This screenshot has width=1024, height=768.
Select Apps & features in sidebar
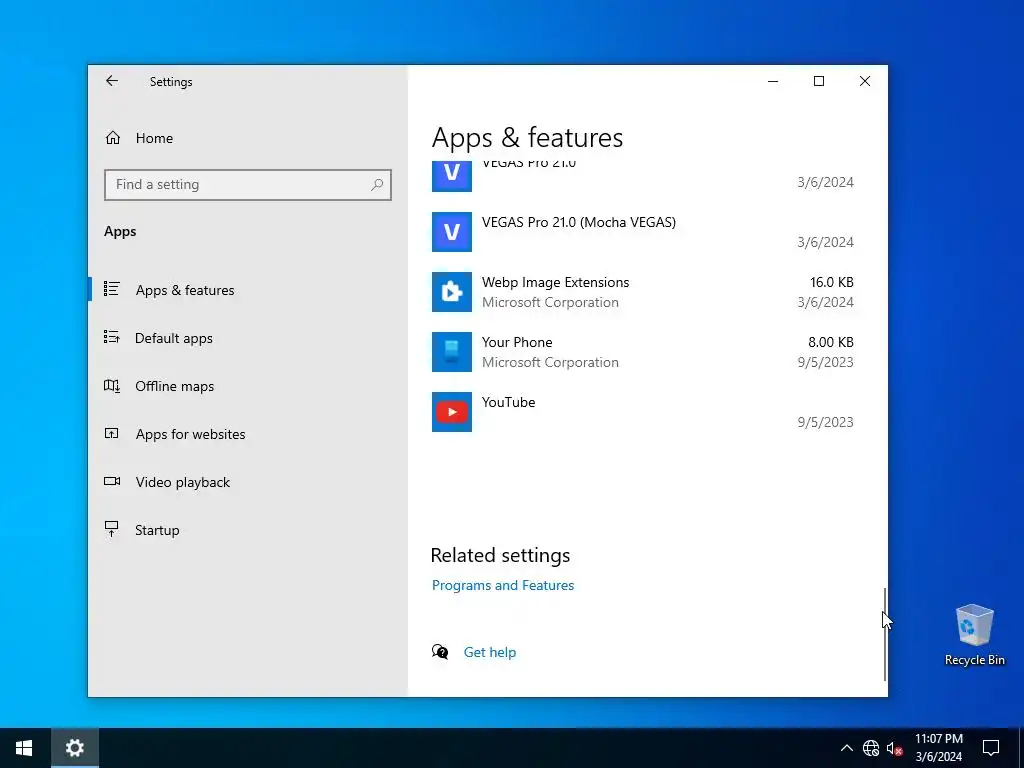pyautogui.click(x=185, y=290)
